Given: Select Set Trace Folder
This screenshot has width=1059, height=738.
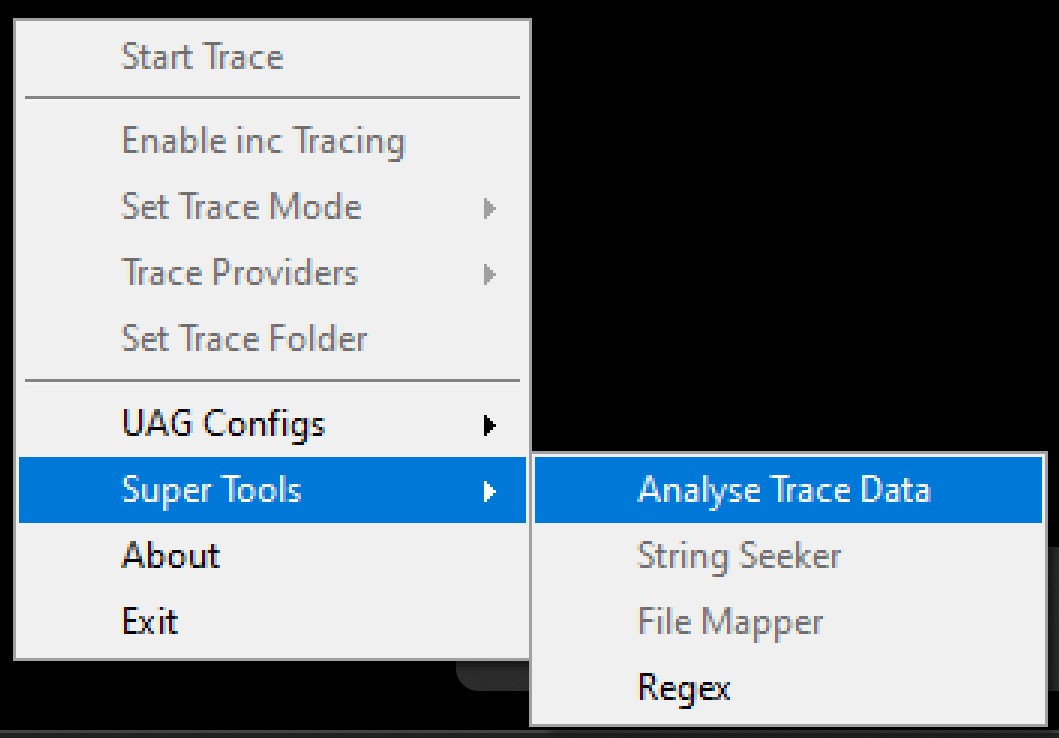Looking at the screenshot, I should click(x=245, y=338).
